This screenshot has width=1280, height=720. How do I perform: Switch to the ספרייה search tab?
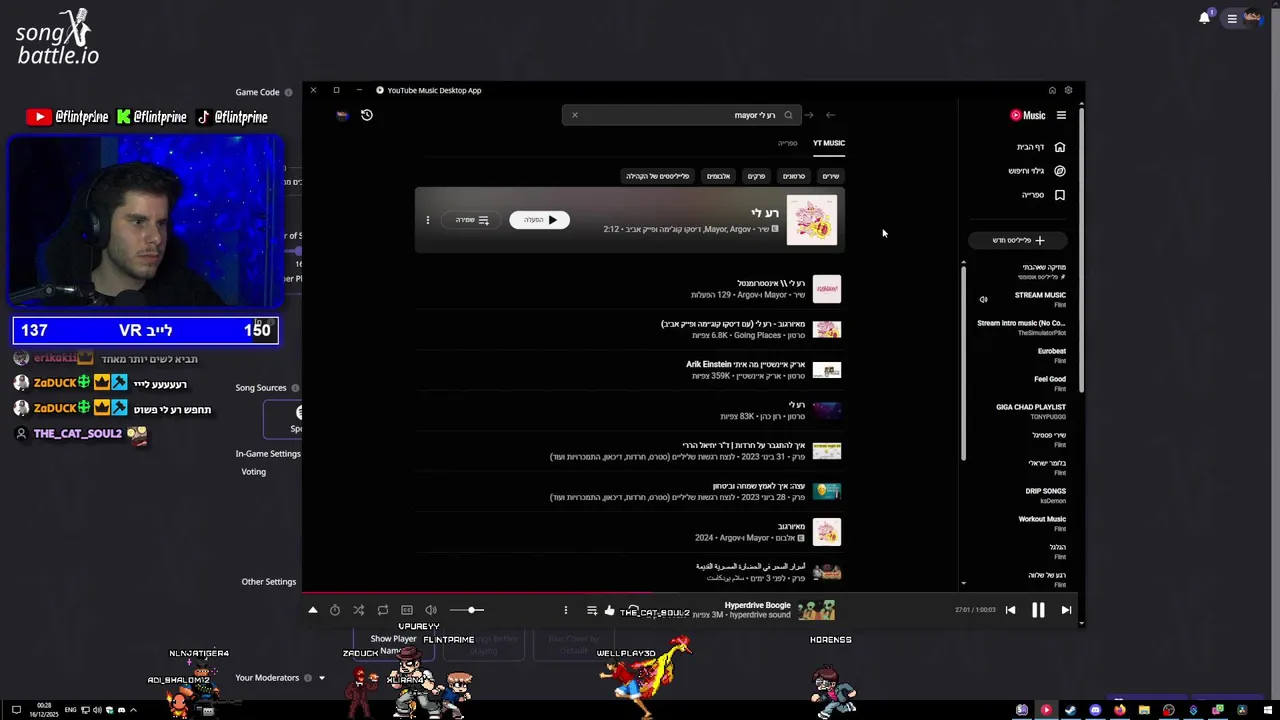788,143
